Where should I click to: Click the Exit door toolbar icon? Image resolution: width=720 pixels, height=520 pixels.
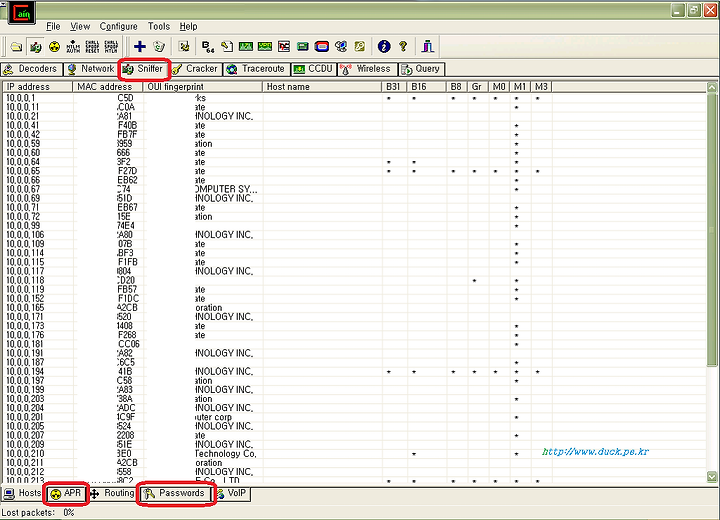428,46
